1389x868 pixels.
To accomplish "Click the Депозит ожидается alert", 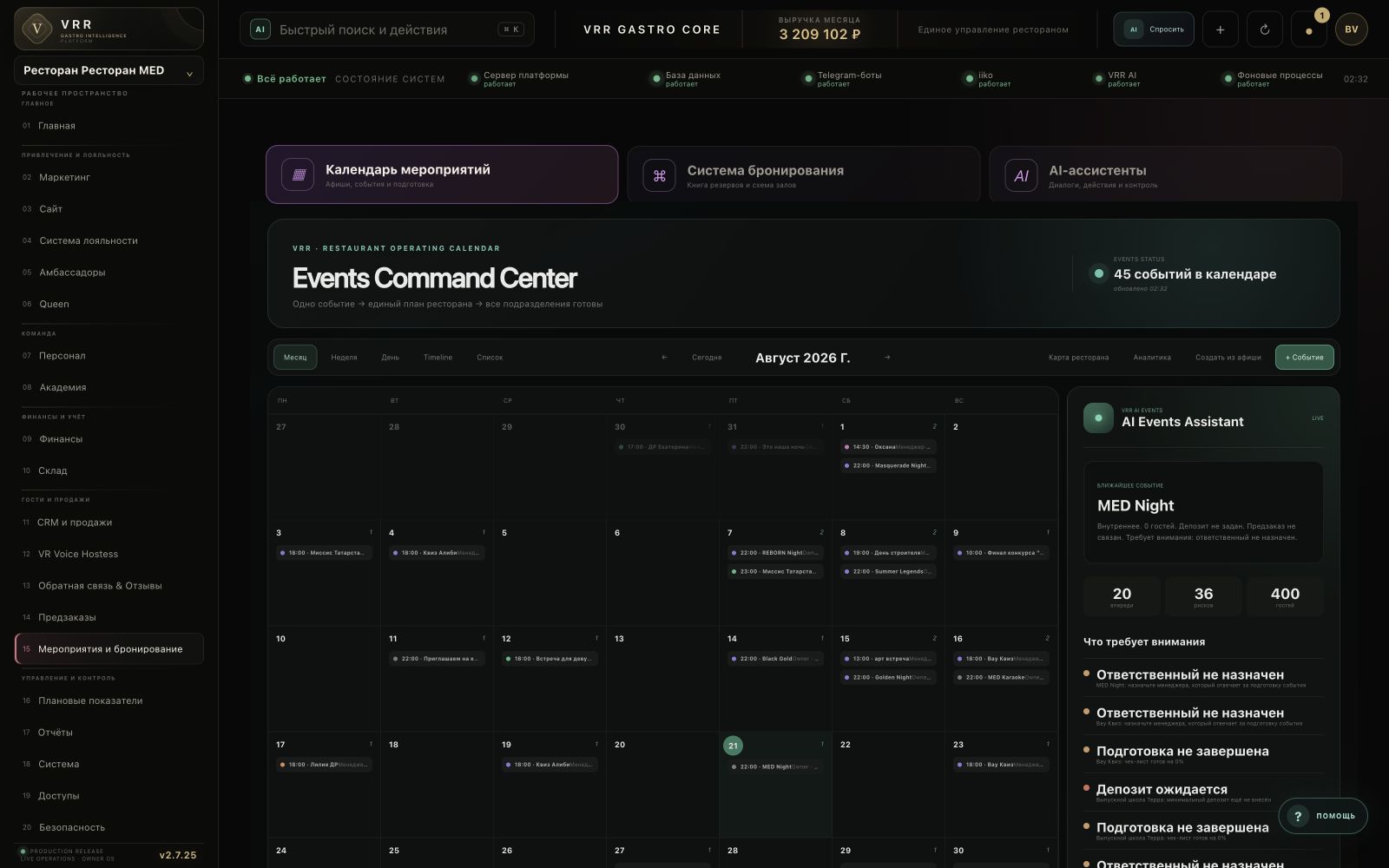I will pos(1203,792).
